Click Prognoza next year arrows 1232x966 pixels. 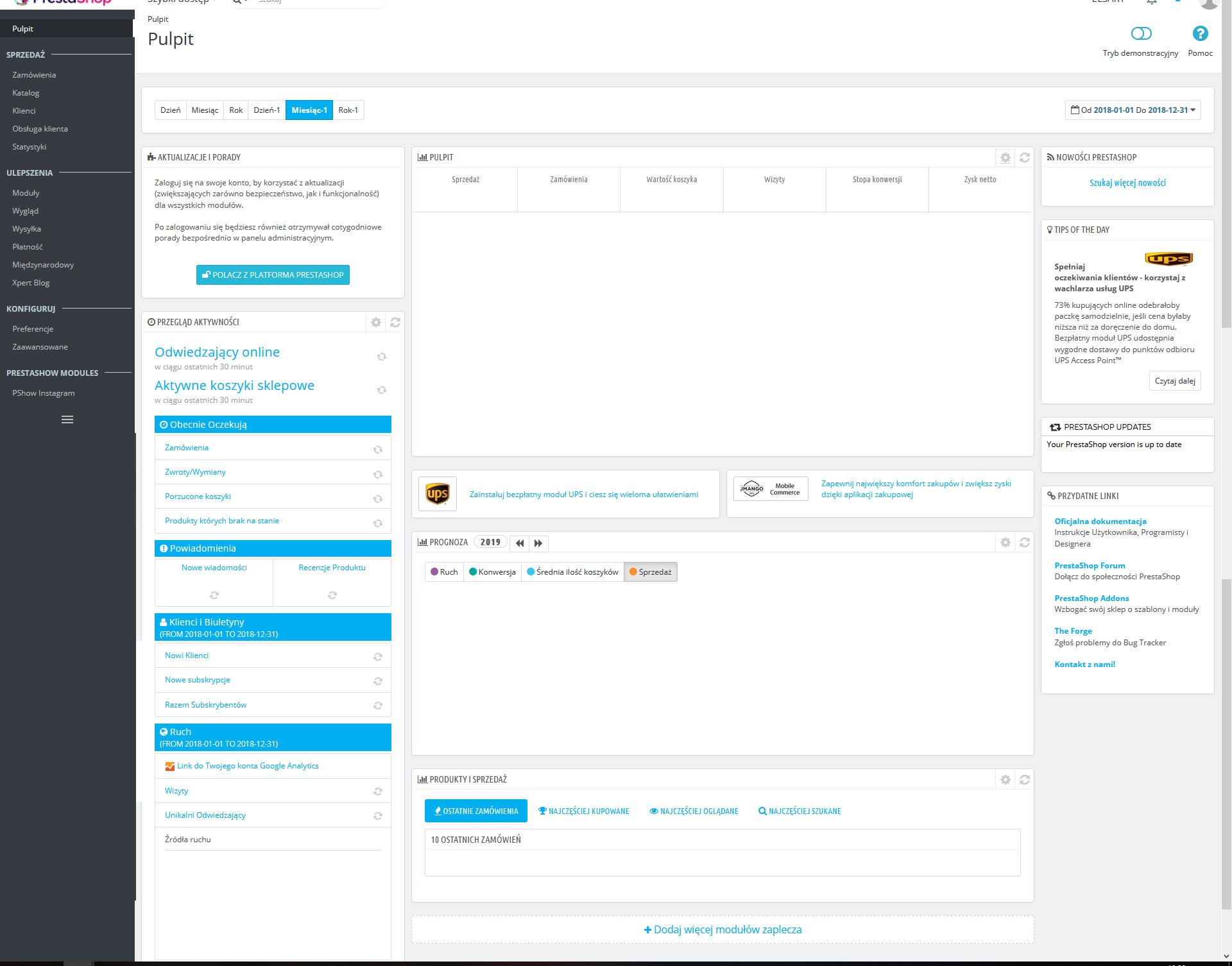pyautogui.click(x=538, y=543)
